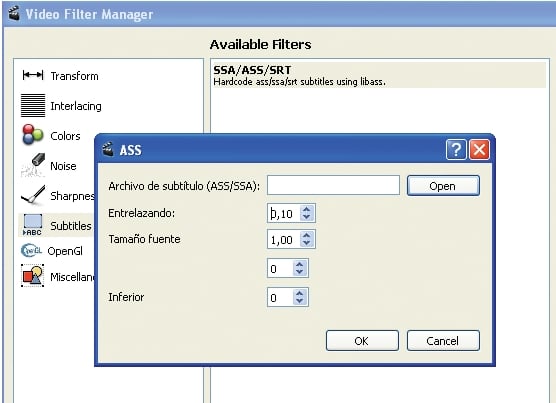Increase Tamaño fuente using the up arrow

point(307,235)
